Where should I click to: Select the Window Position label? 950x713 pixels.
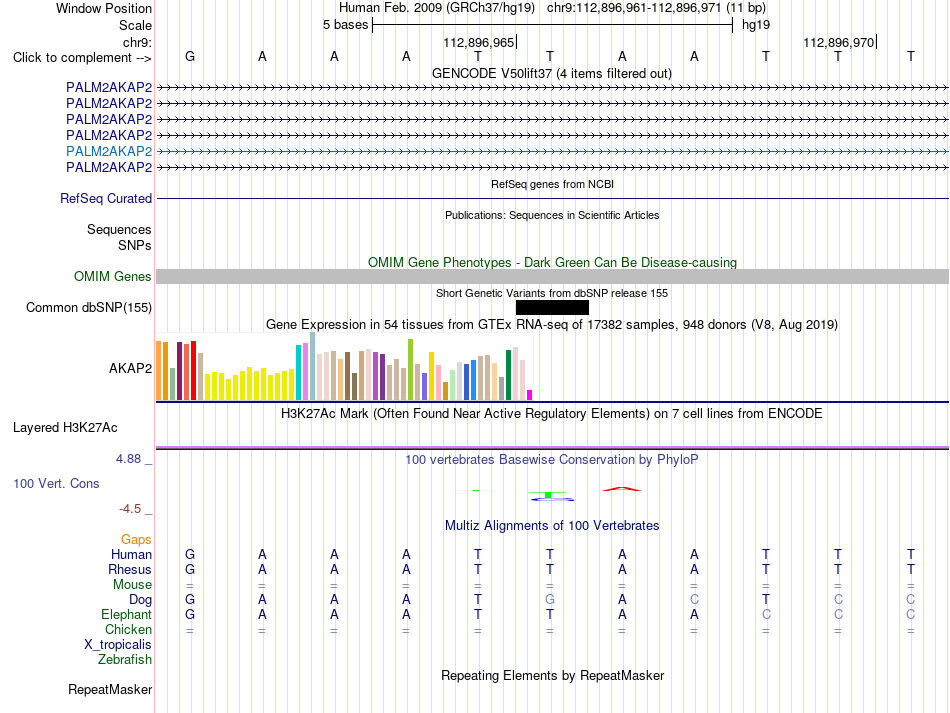click(104, 8)
